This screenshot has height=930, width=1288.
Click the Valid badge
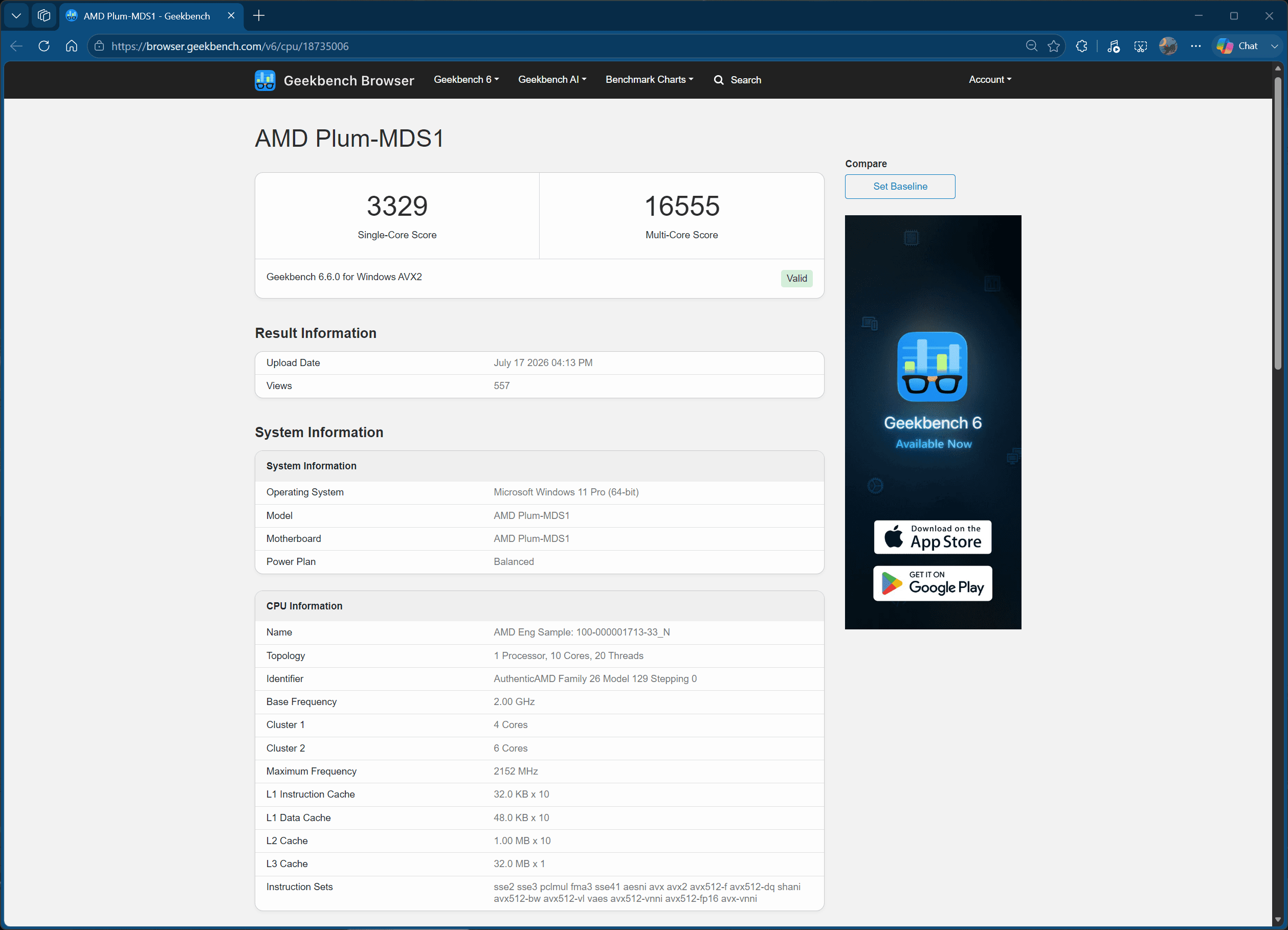(796, 278)
